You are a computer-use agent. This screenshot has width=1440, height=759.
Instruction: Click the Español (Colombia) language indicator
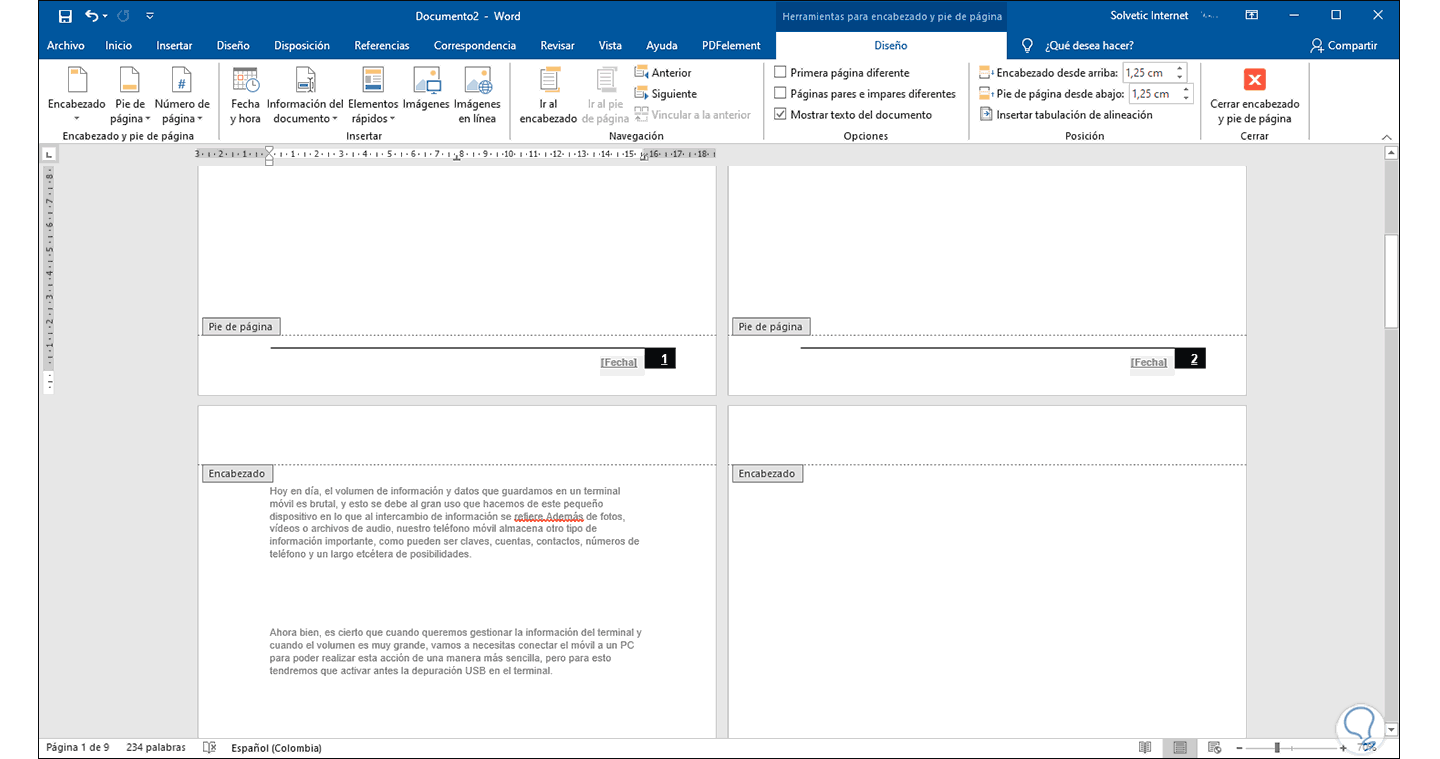(276, 748)
